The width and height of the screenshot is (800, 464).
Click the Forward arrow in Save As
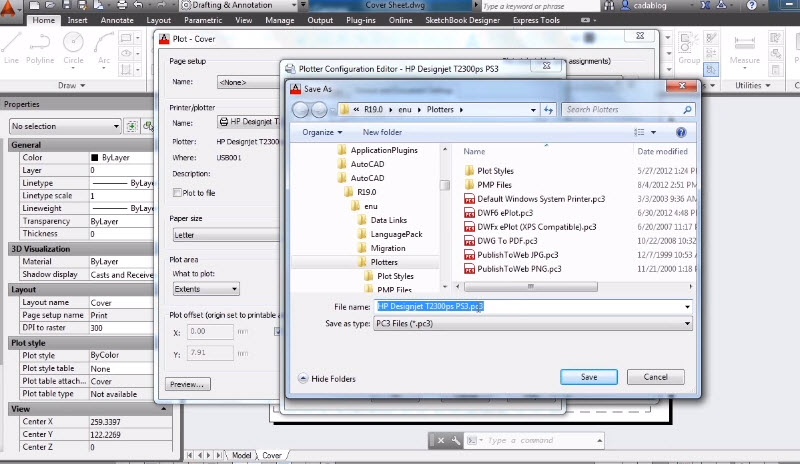pos(319,110)
